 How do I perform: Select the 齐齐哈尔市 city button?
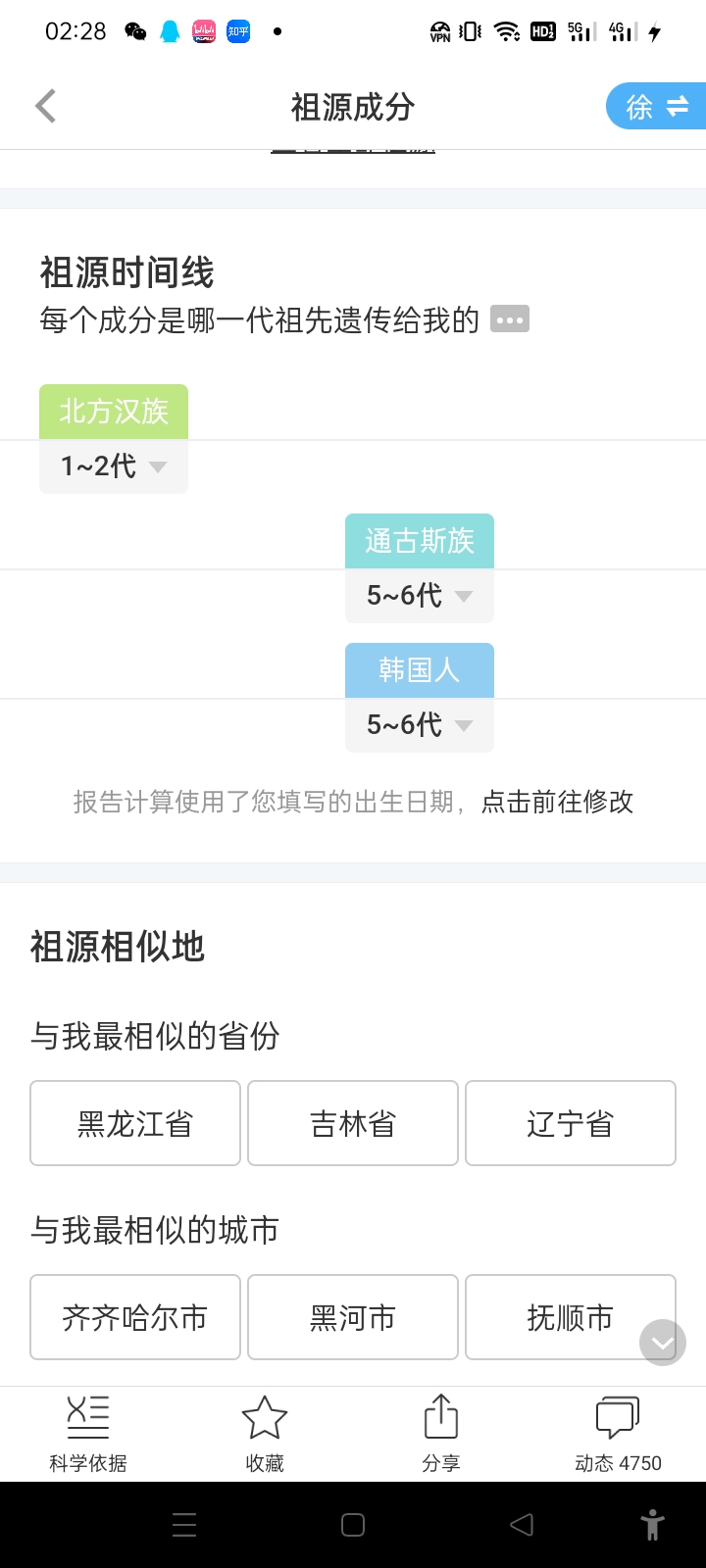(x=135, y=1317)
